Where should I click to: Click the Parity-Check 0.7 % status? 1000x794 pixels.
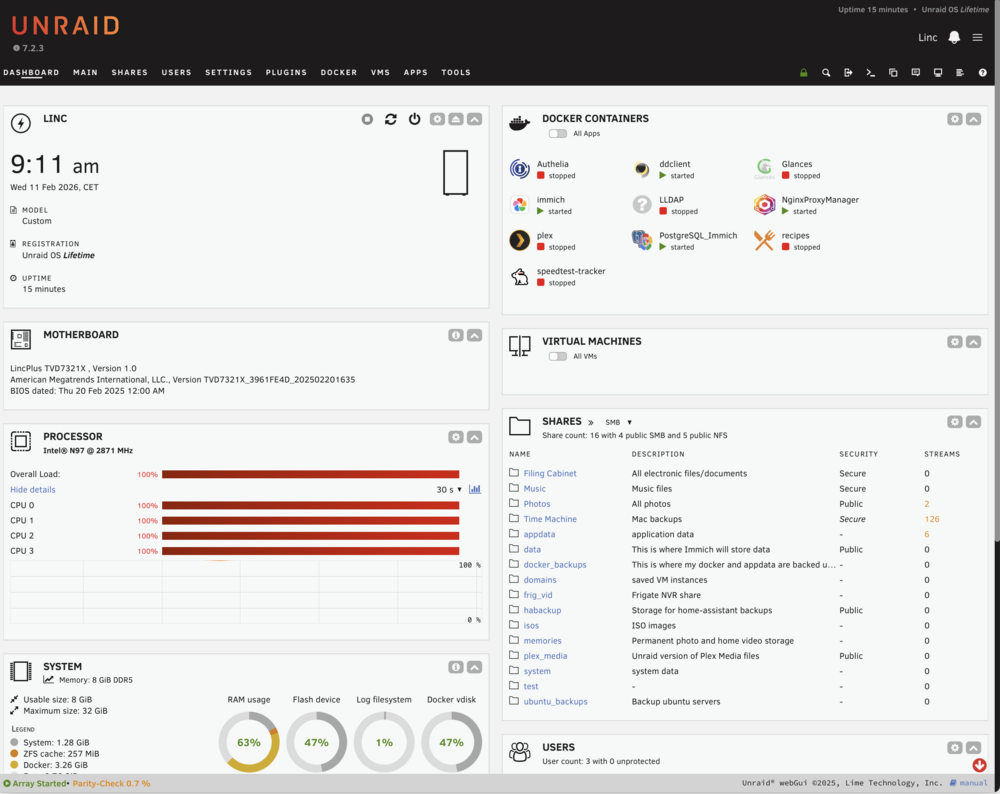(x=112, y=784)
